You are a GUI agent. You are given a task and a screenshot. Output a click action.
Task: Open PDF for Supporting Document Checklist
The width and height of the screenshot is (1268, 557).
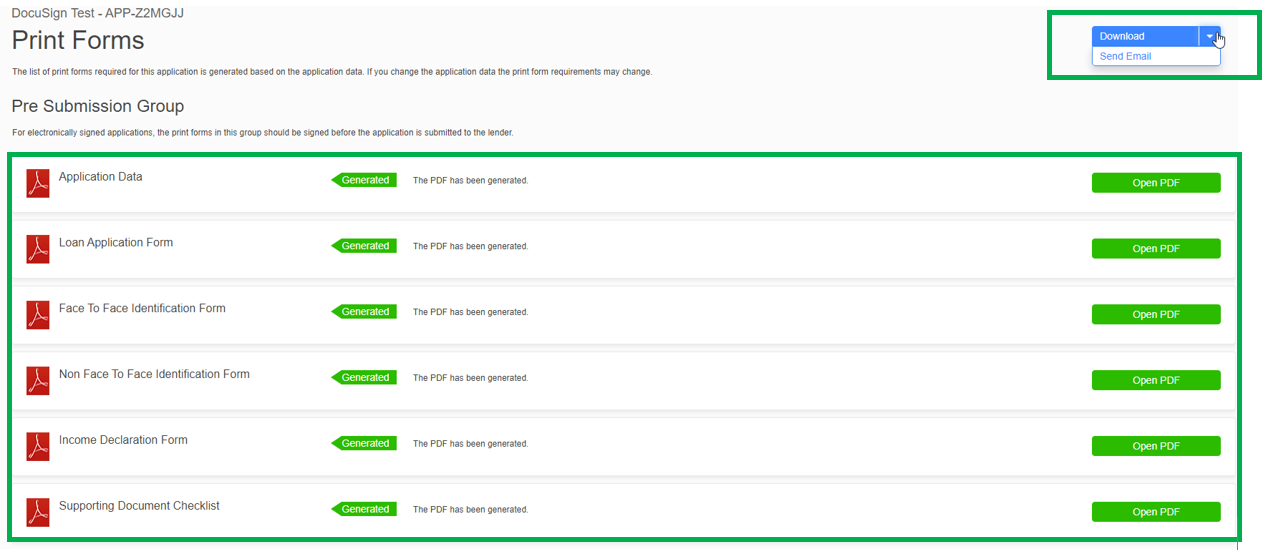pos(1155,512)
